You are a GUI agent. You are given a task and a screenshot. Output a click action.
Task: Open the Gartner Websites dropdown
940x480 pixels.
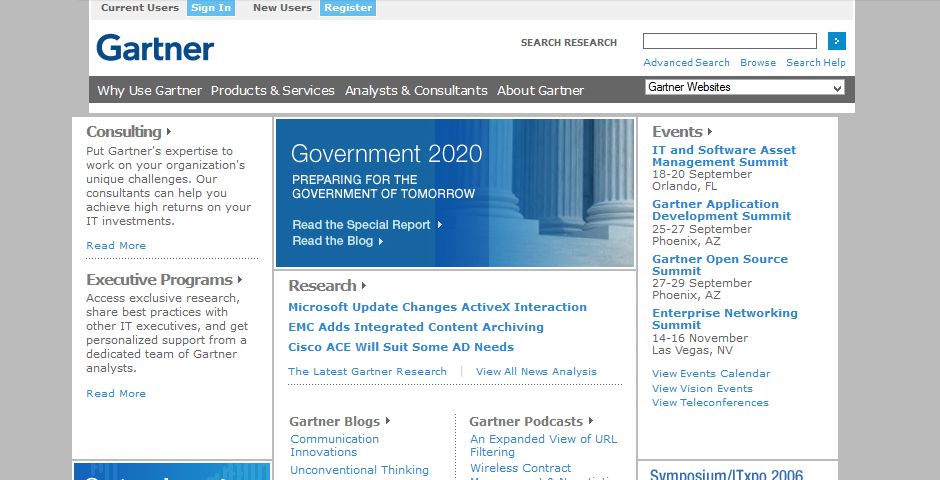coord(745,87)
